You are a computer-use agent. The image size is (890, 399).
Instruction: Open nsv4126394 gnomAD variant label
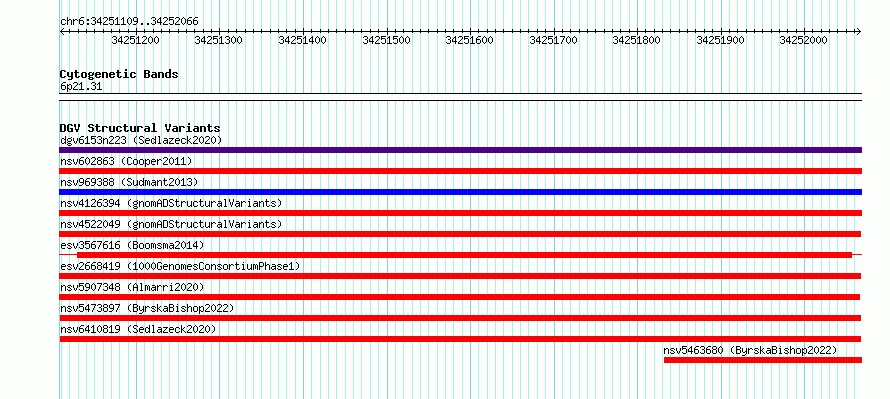pos(171,203)
